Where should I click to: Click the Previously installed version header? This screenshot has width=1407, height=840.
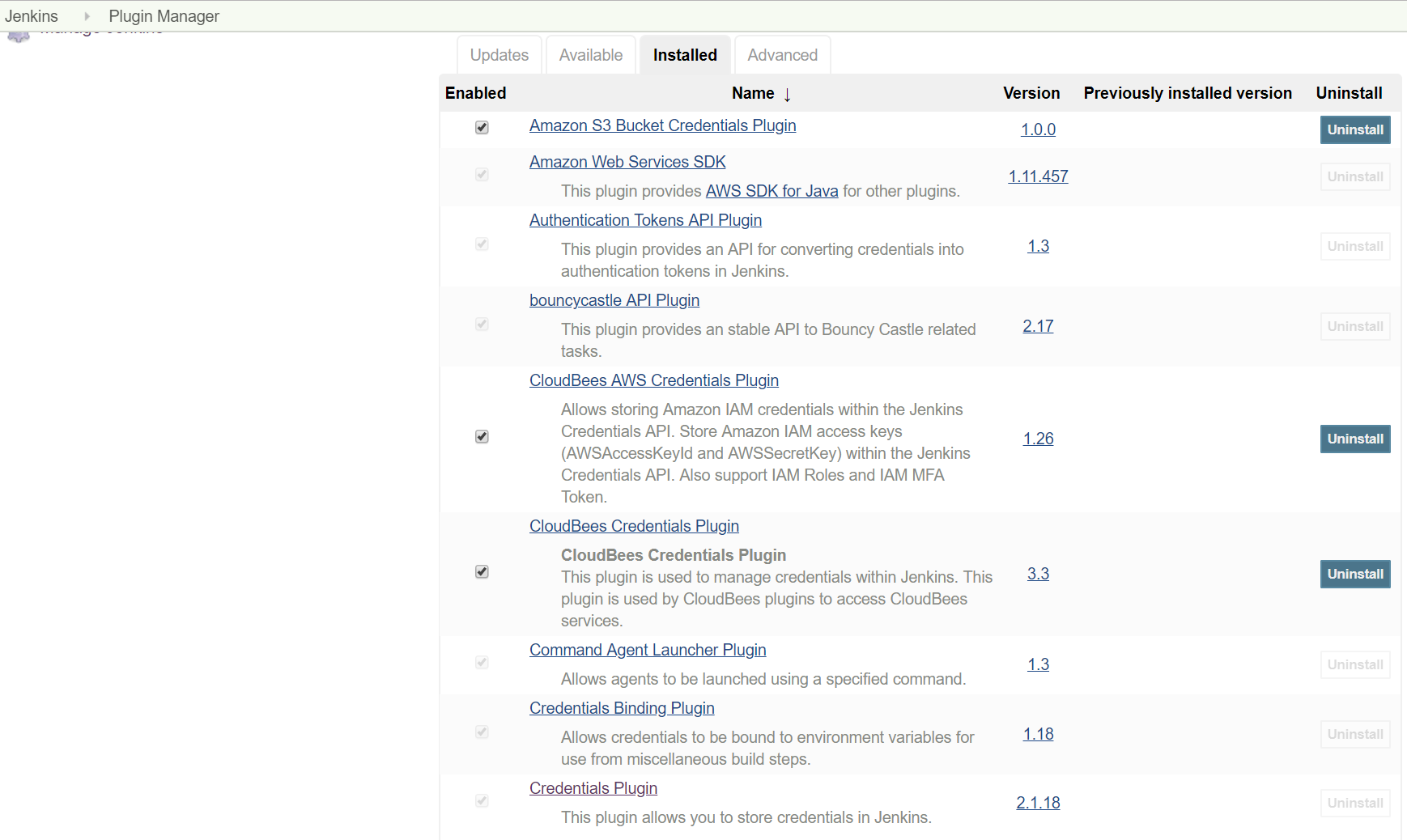coord(1188,93)
